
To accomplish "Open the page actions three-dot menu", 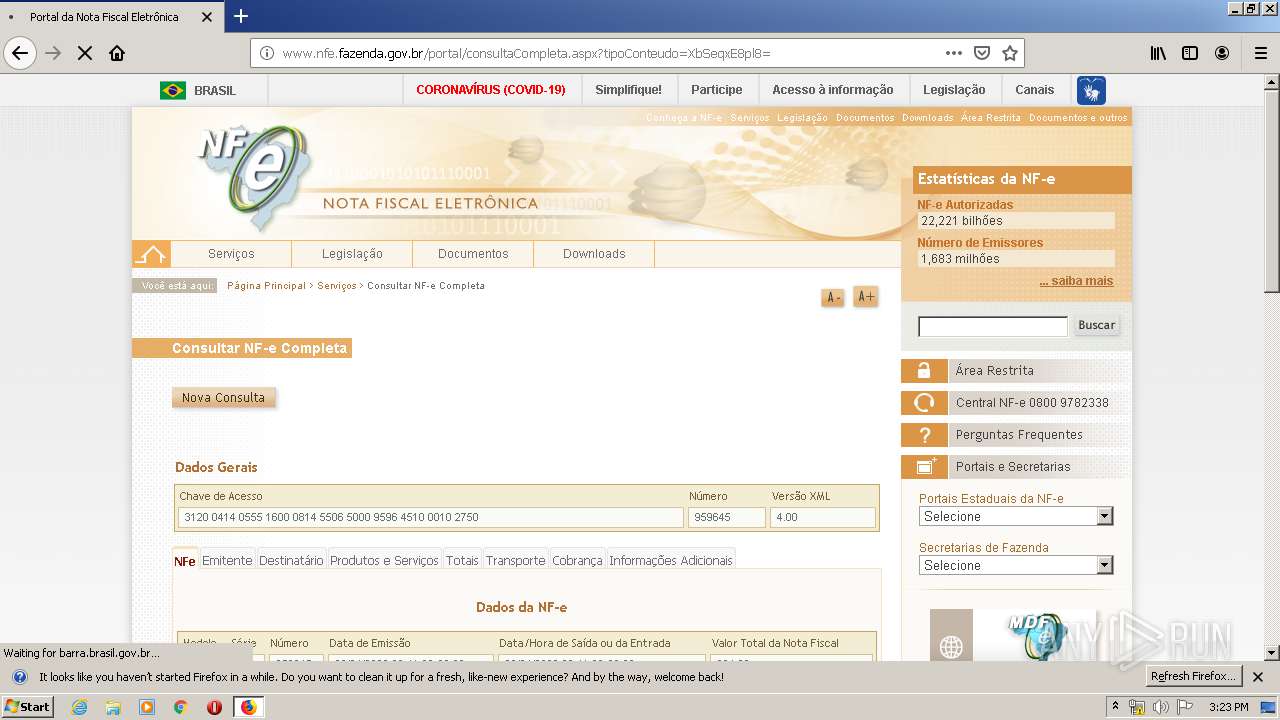I will click(x=954, y=53).
